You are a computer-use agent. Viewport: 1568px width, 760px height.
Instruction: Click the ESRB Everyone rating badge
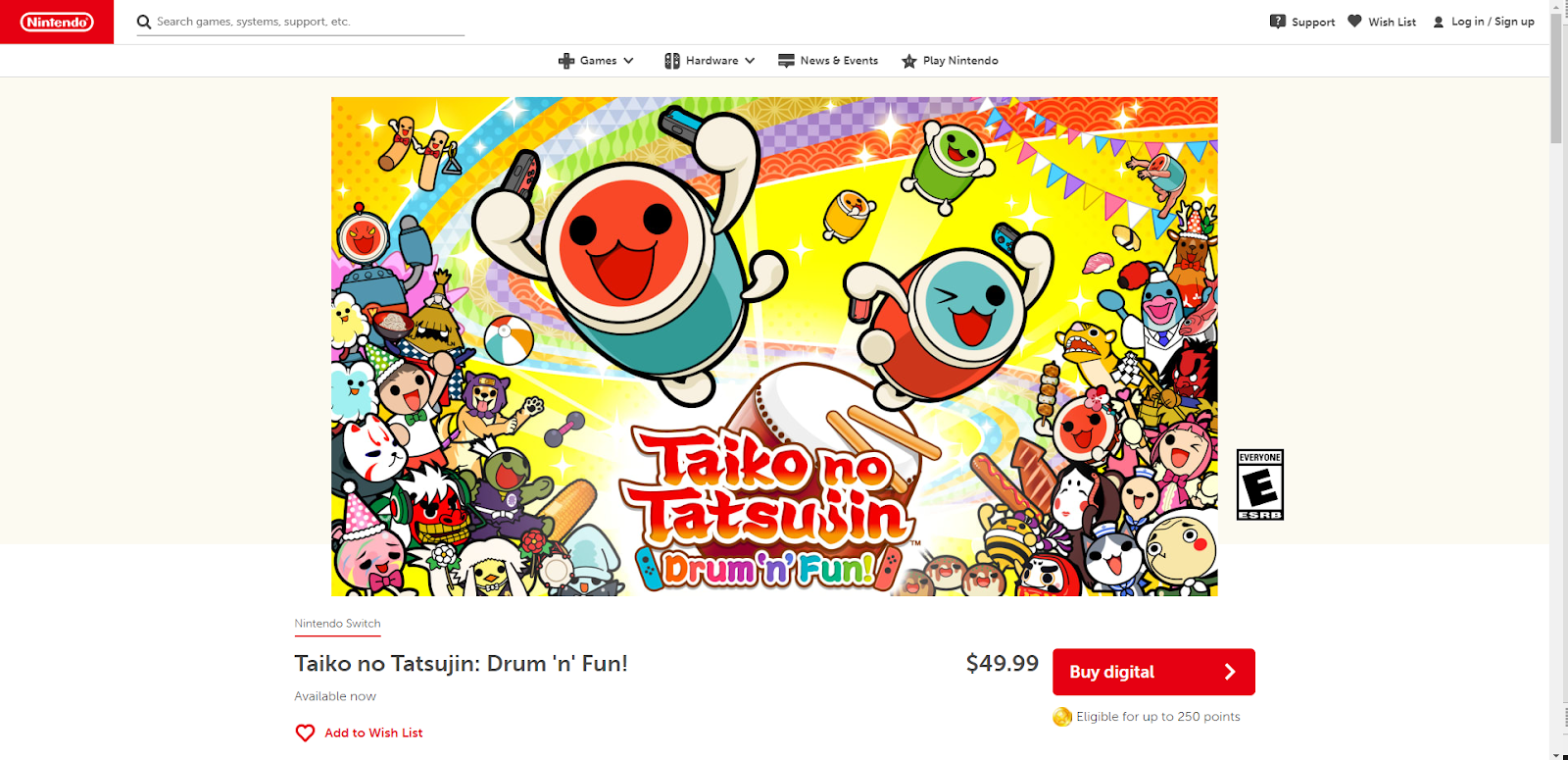click(1260, 484)
